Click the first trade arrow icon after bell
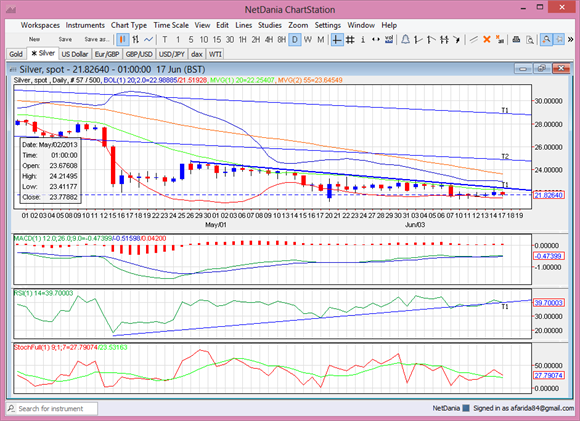Screen dimensions: 580x421 [x=418, y=39]
